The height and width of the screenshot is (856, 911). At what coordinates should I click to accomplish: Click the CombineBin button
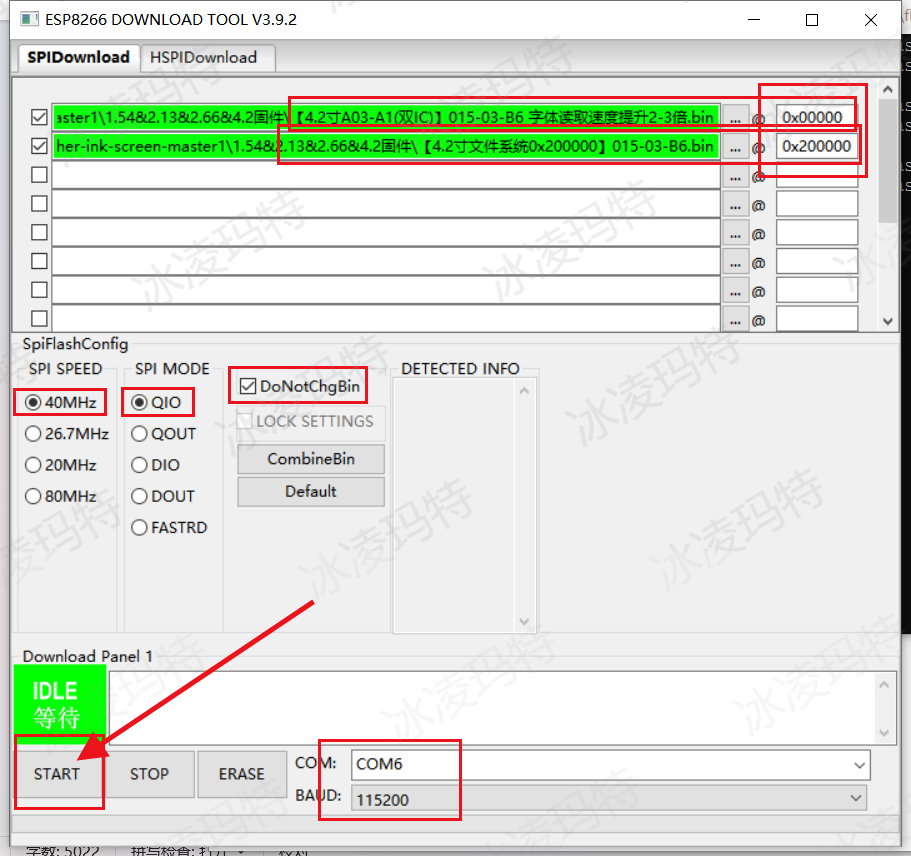(x=311, y=459)
